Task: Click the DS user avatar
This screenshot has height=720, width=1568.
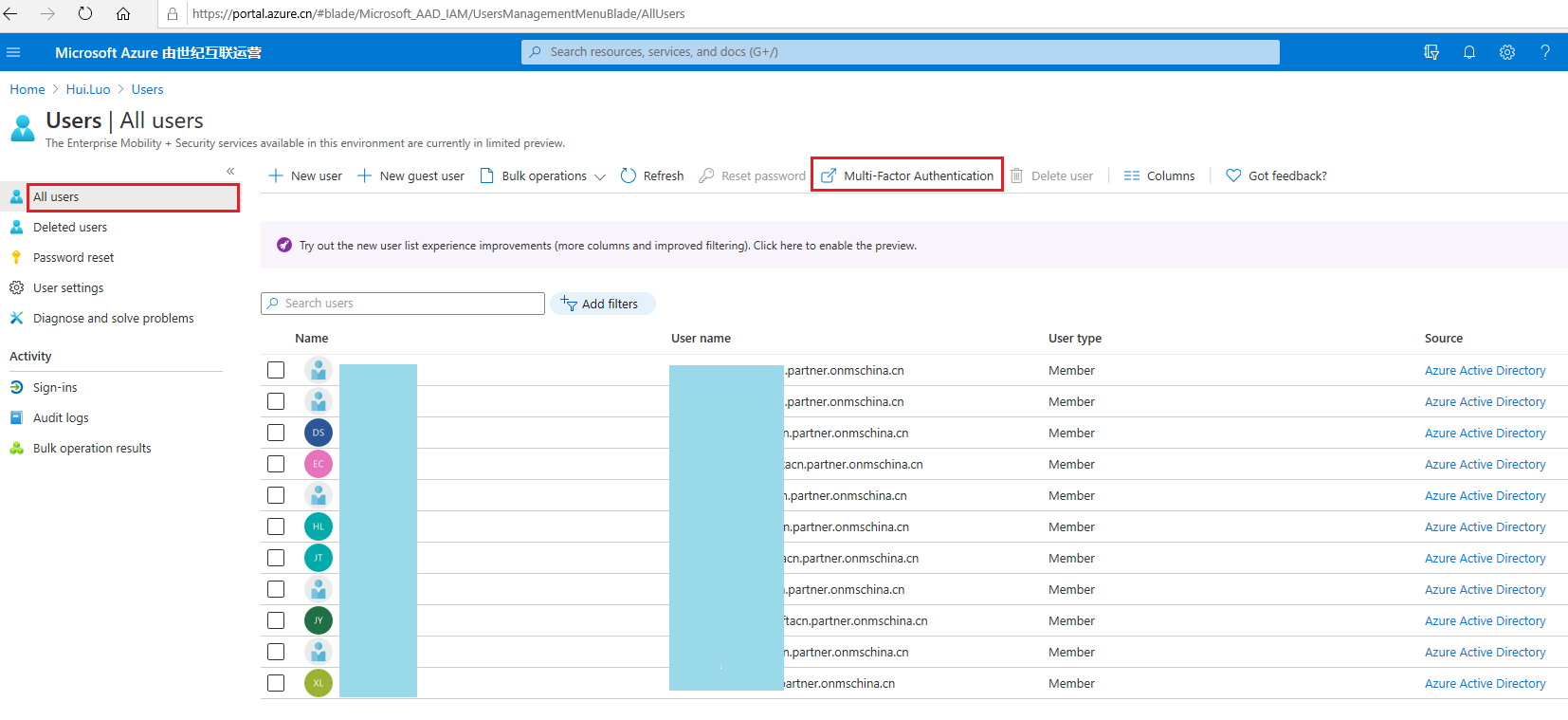Action: click(x=319, y=433)
